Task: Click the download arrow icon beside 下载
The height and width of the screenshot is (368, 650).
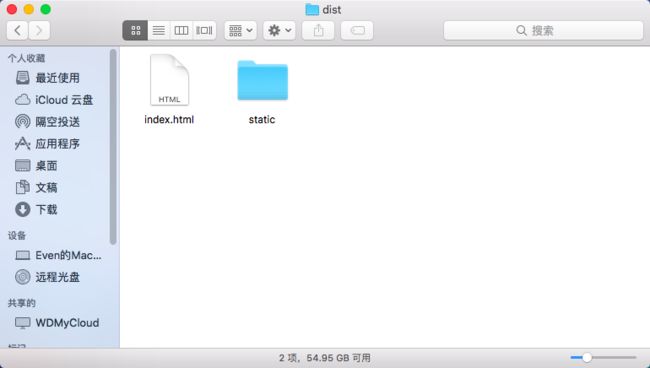Action: 23,210
